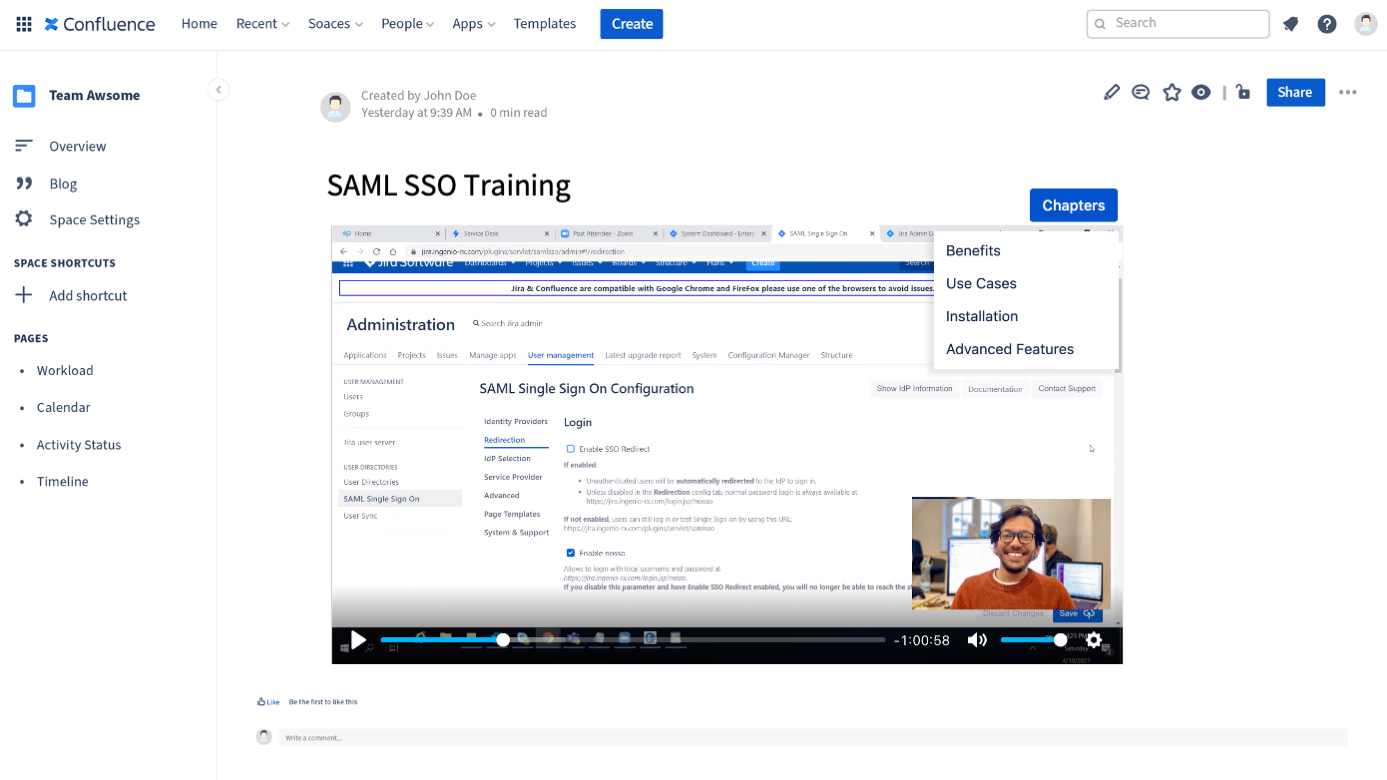Open Templates in the top navigation
This screenshot has height=780, width=1387.
[545, 24]
